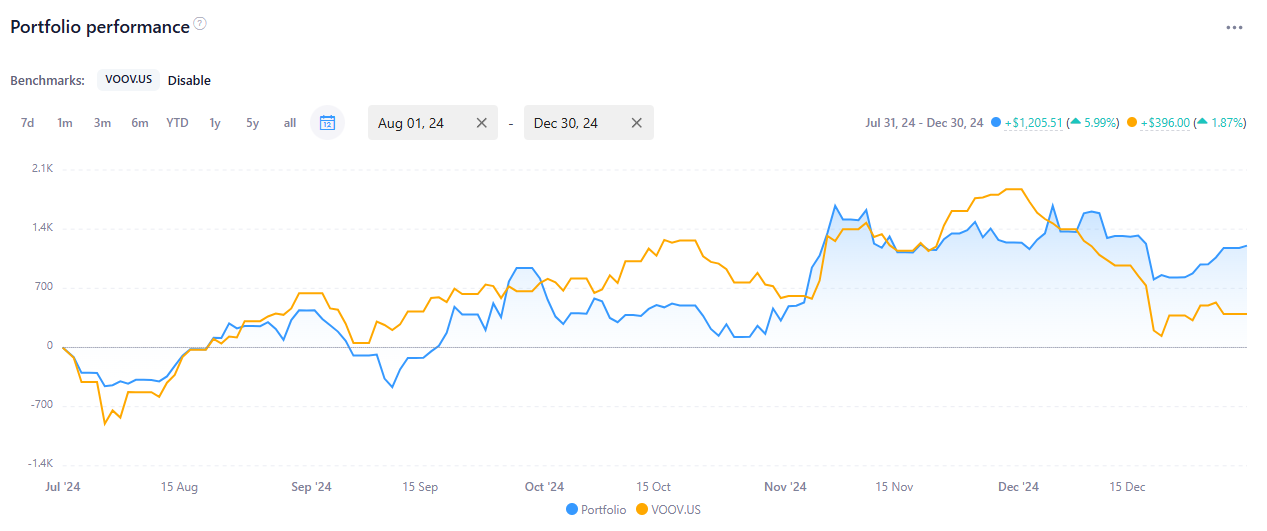Click the Jul 31, 24 - Dec 30, 24 period text
Image resolution: width=1267 pixels, height=531 pixels.
(924, 123)
